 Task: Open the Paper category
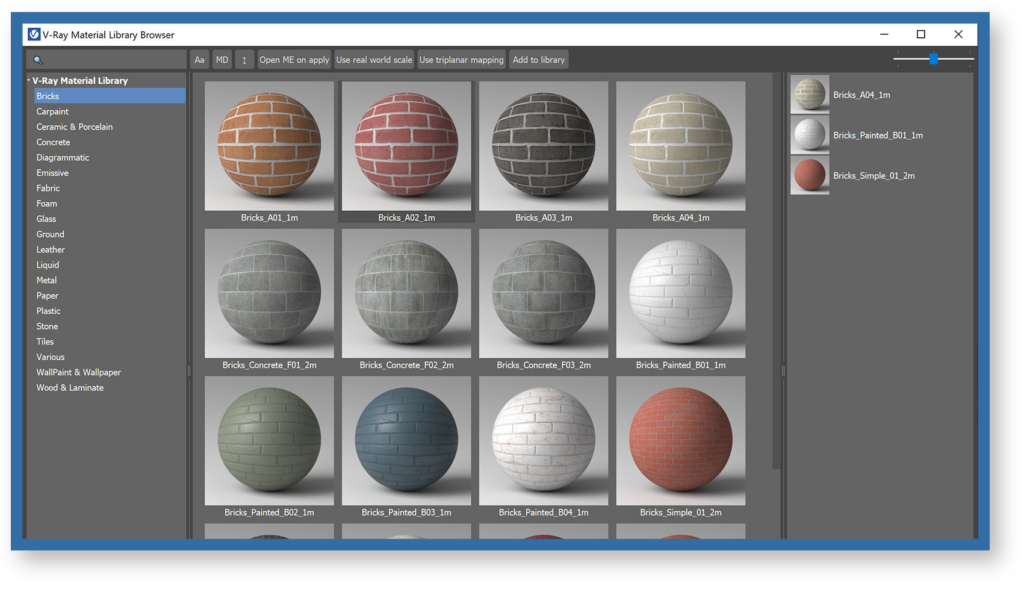(x=47, y=295)
